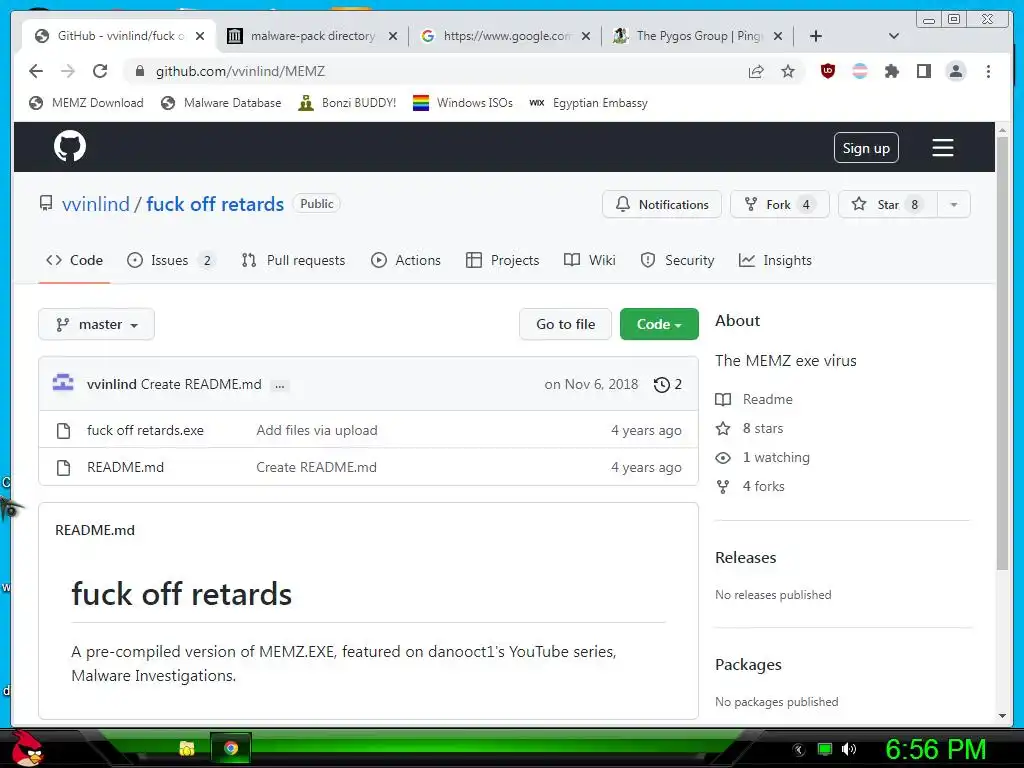Select the Code tab
The width and height of the screenshot is (1024, 768).
(x=74, y=260)
